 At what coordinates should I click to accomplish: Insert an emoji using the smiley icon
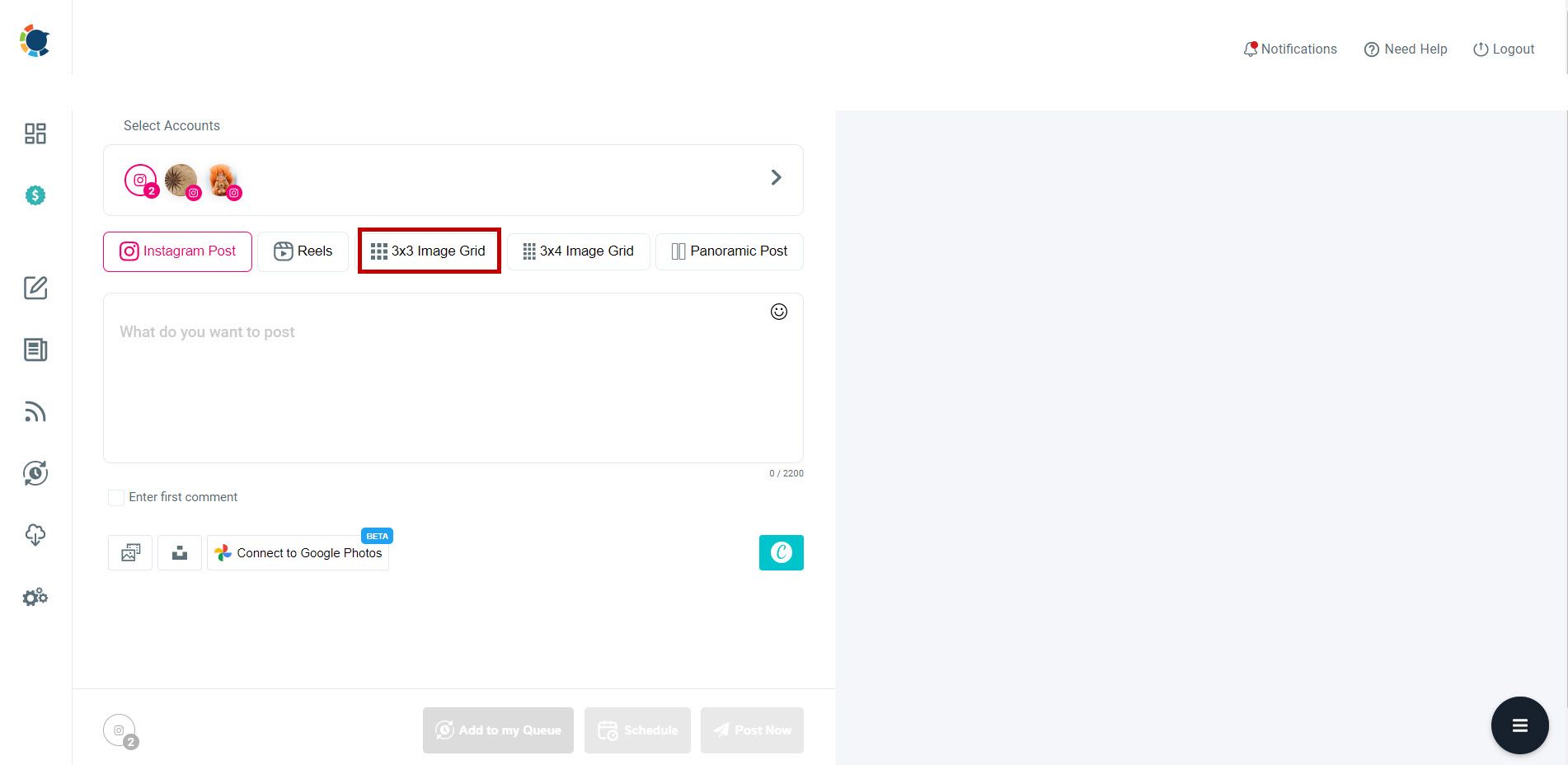(x=778, y=312)
